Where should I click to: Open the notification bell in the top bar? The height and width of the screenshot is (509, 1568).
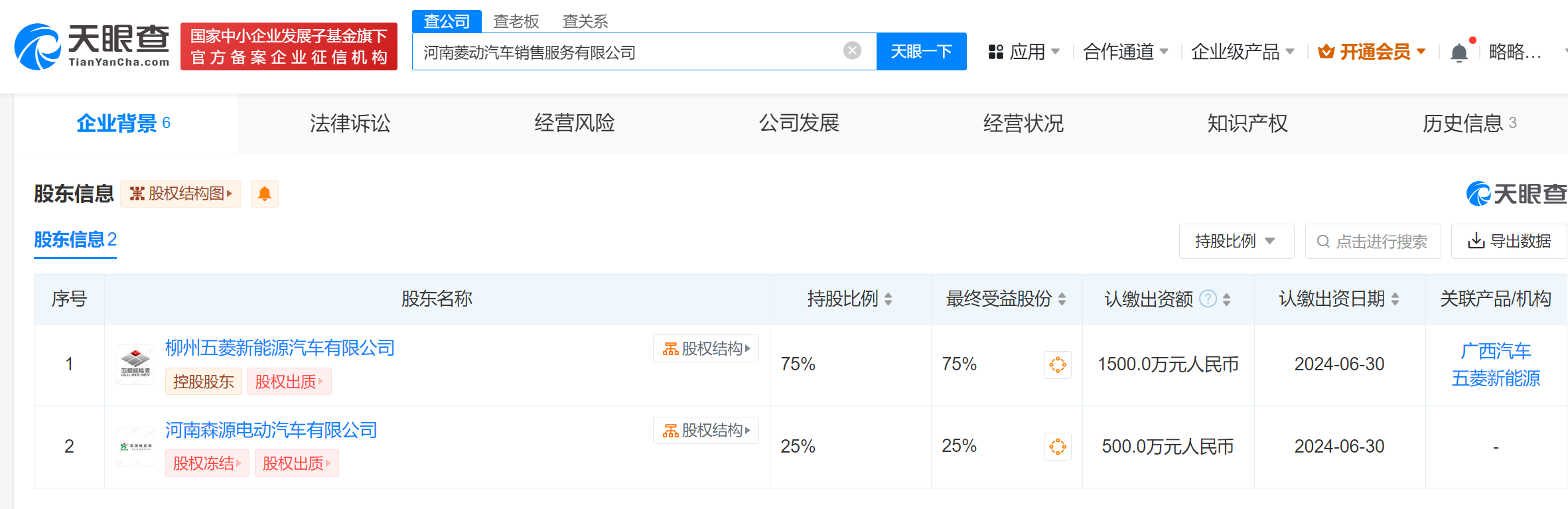[x=1459, y=52]
